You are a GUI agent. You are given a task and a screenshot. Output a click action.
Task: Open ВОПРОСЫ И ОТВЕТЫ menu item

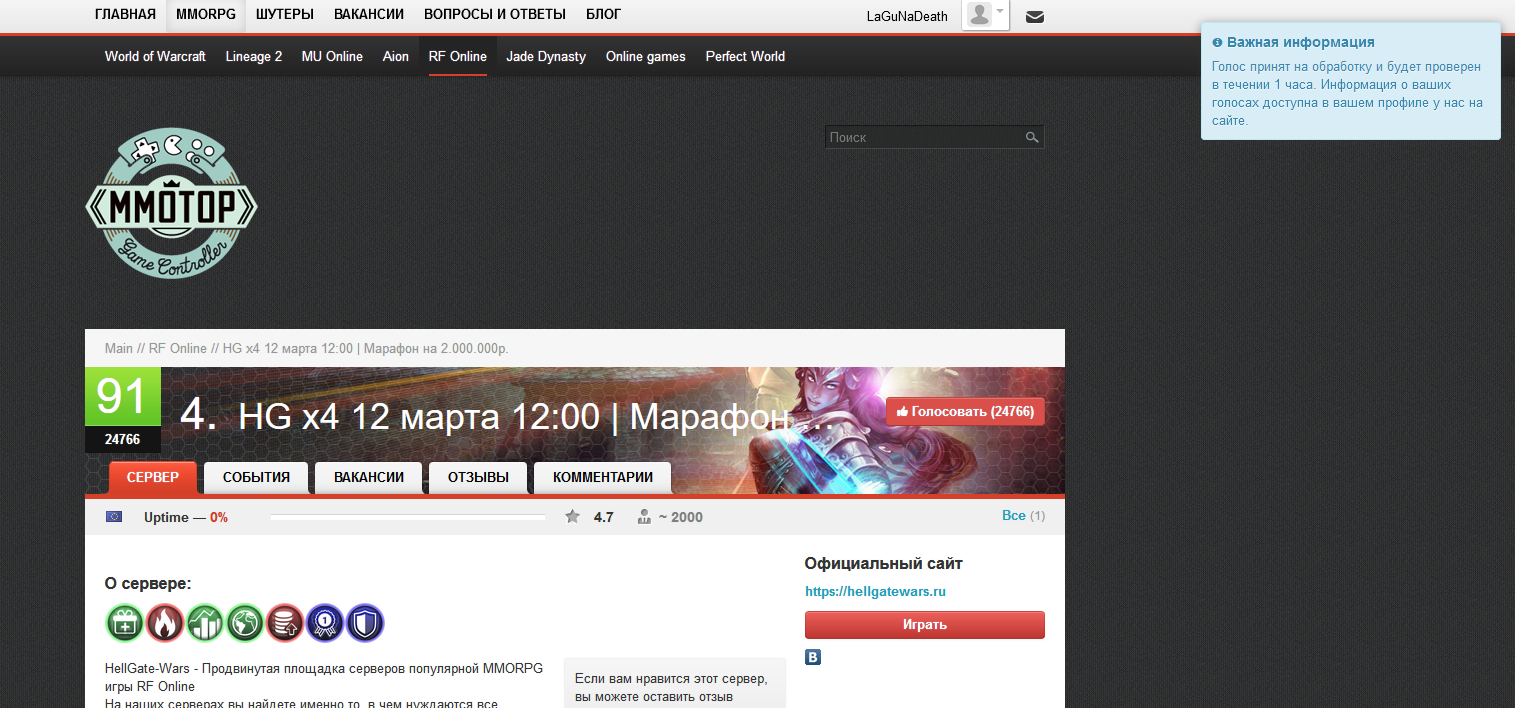coord(495,14)
